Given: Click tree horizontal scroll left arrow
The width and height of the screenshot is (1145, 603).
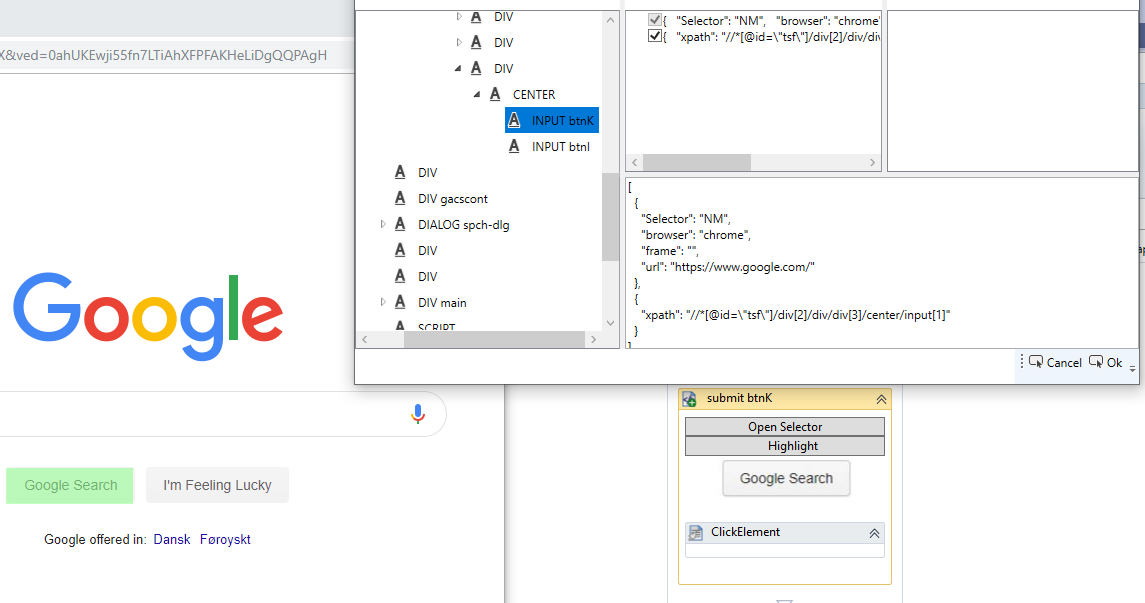Looking at the screenshot, I should point(365,339).
